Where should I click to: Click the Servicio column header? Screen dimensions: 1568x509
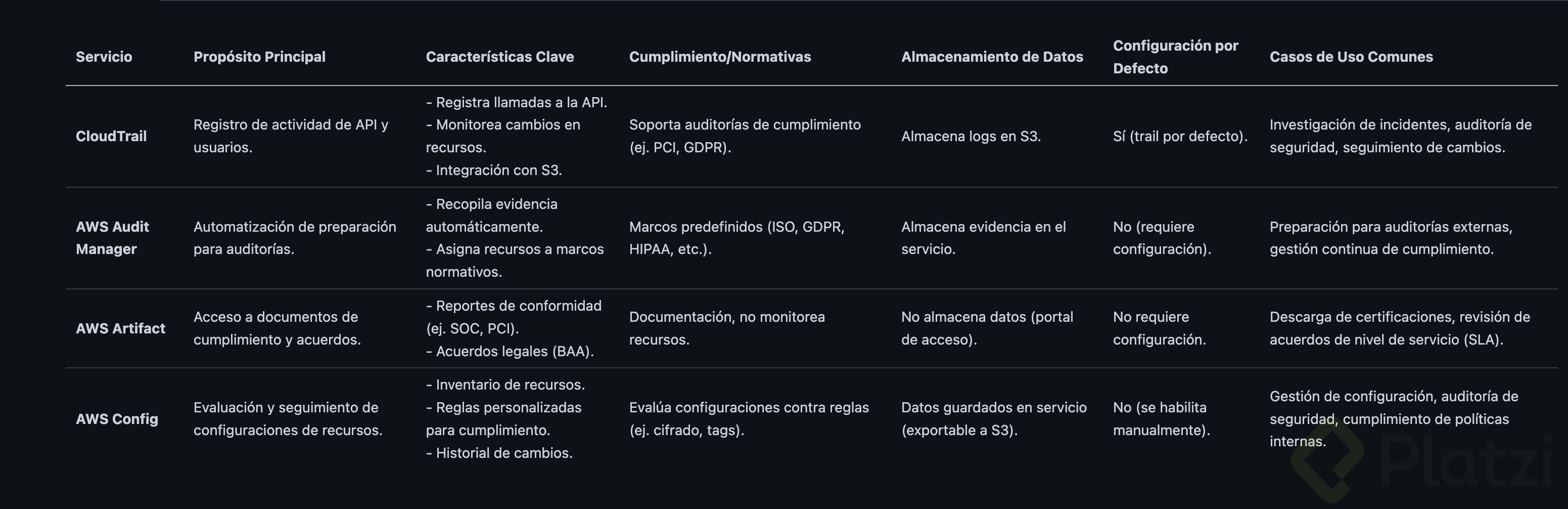click(104, 57)
